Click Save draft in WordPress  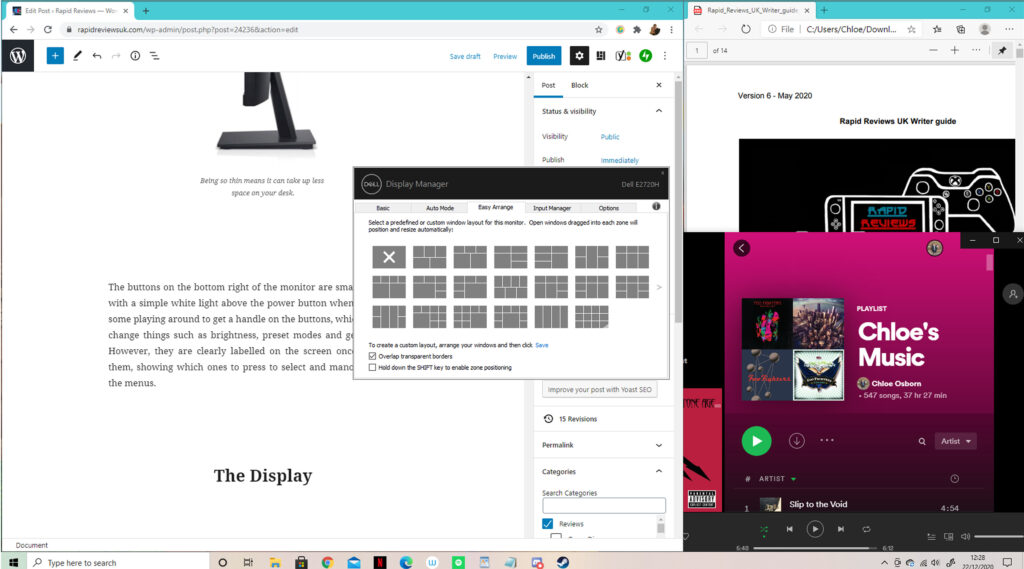coord(465,56)
